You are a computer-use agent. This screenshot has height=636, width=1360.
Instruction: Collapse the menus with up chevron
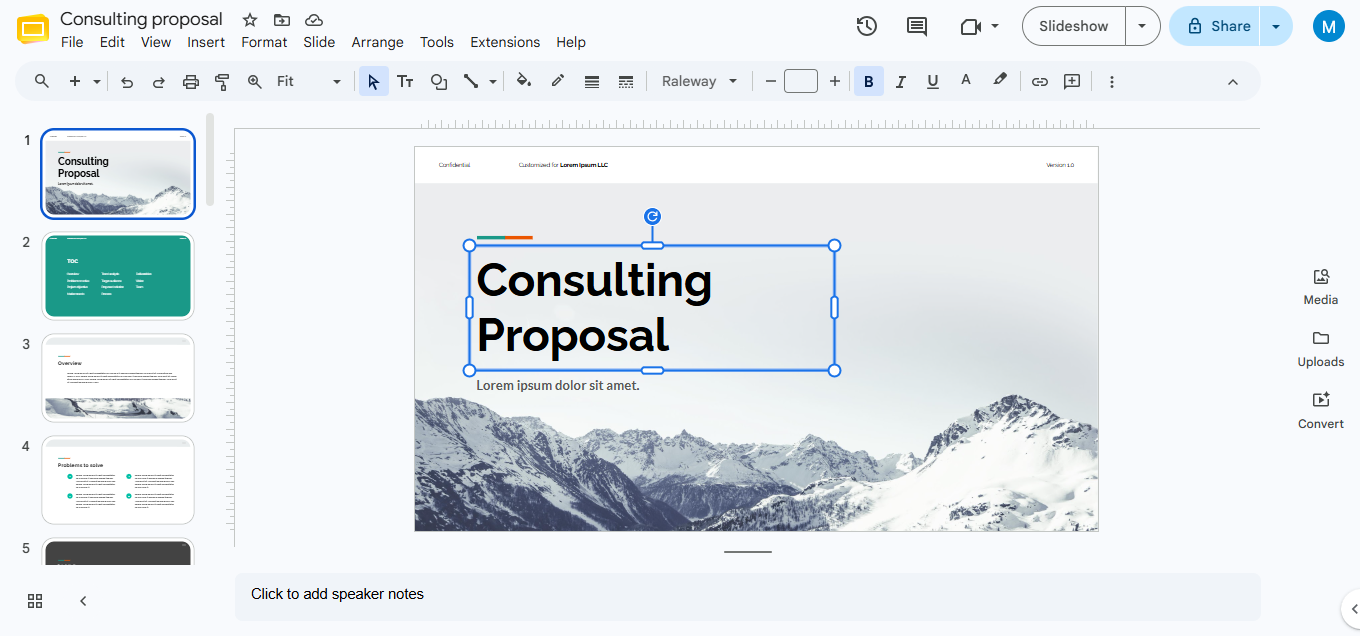[1233, 82]
